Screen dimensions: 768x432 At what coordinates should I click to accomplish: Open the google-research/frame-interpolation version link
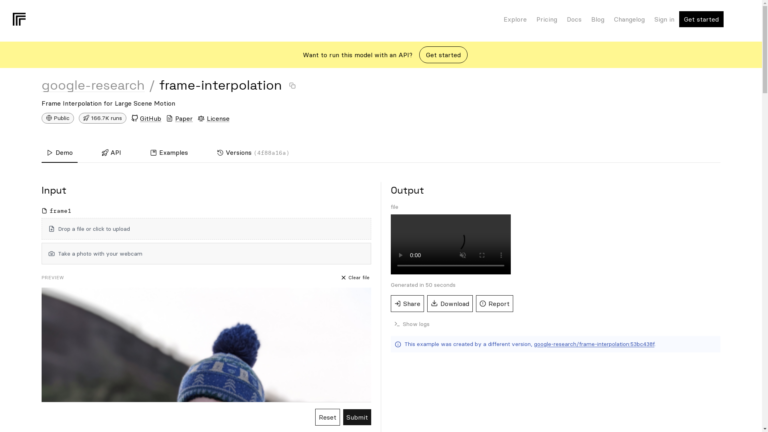[x=594, y=344]
